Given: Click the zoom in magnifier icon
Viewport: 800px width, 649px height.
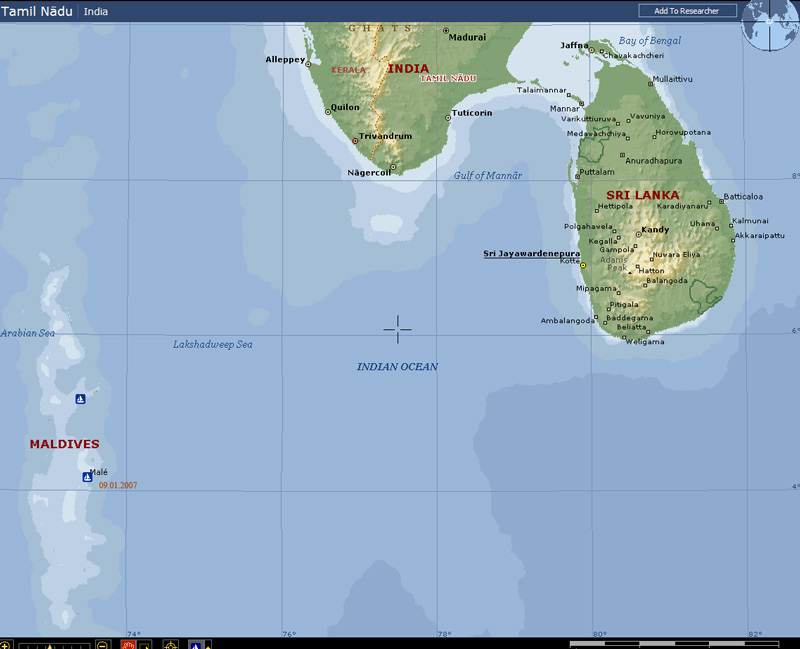Looking at the screenshot, I should 5,644.
